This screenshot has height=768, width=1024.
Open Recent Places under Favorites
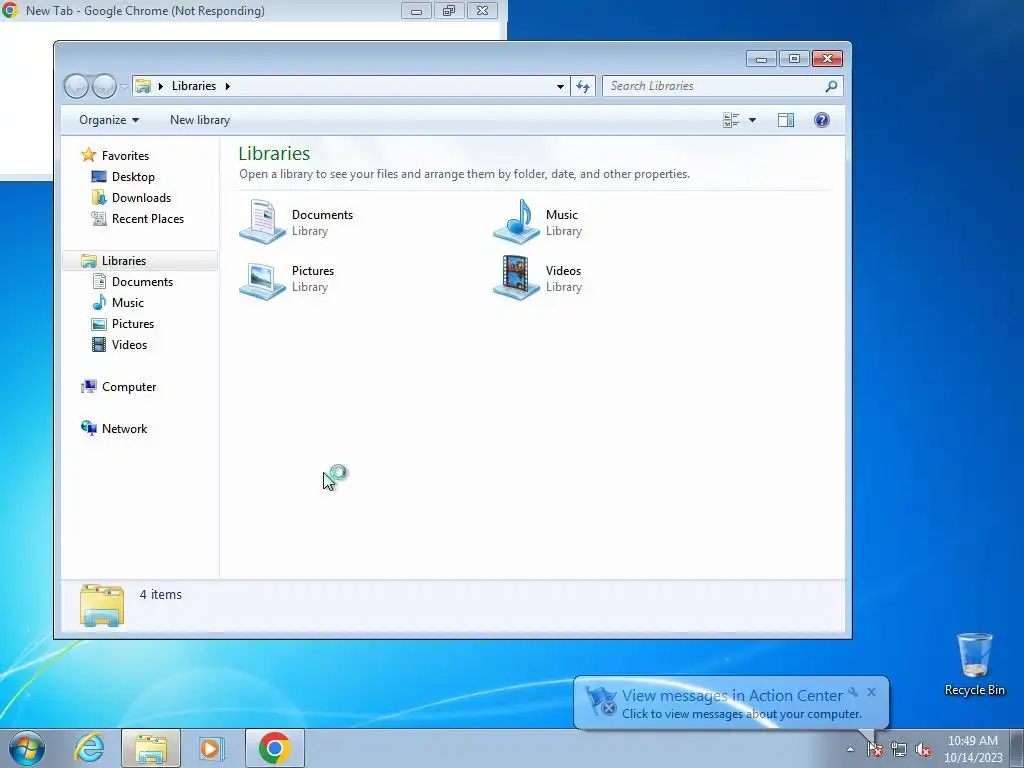(x=148, y=219)
